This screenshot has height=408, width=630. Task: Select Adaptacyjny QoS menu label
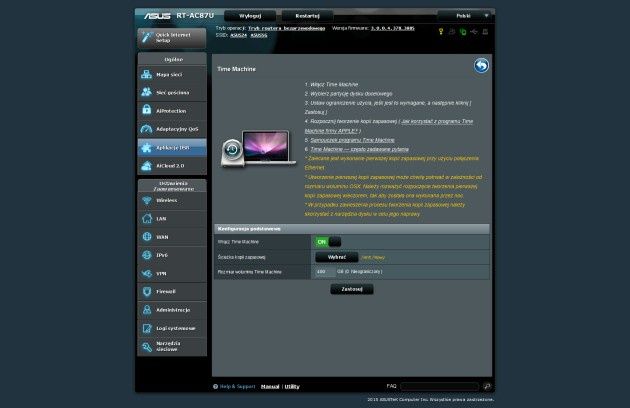point(177,129)
